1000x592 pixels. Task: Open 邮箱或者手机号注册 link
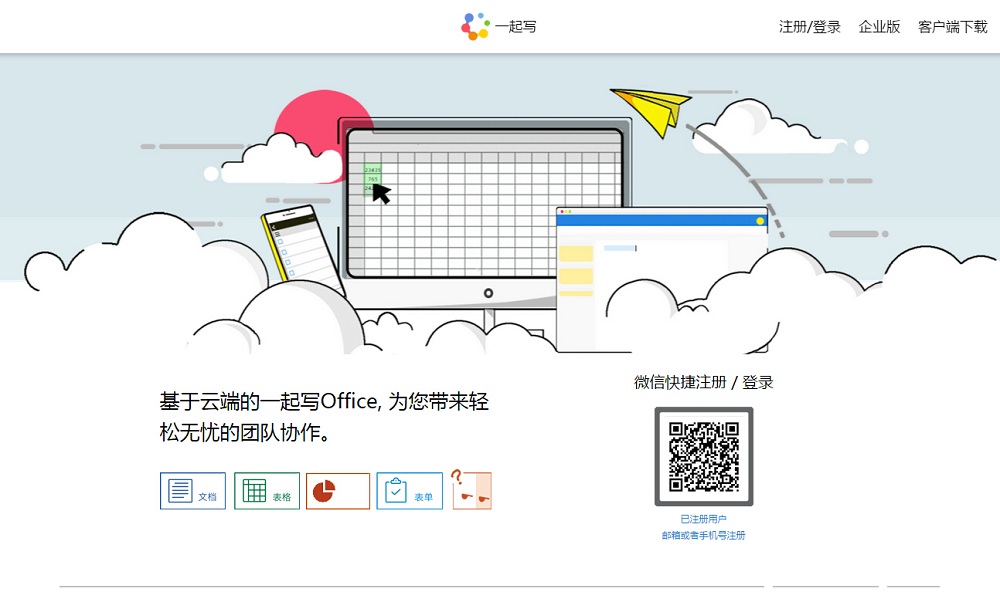point(703,535)
